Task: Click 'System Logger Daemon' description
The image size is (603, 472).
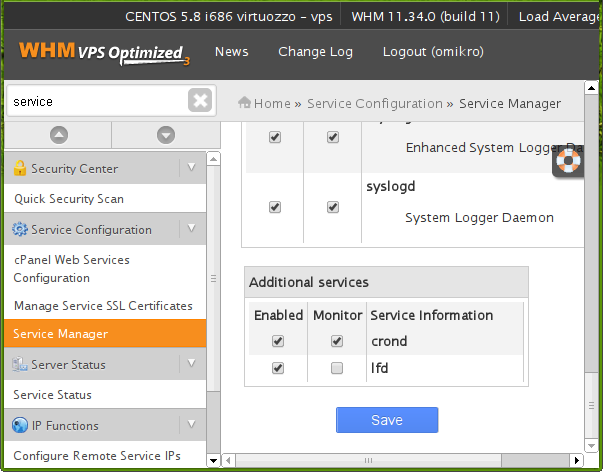Action: tap(479, 218)
